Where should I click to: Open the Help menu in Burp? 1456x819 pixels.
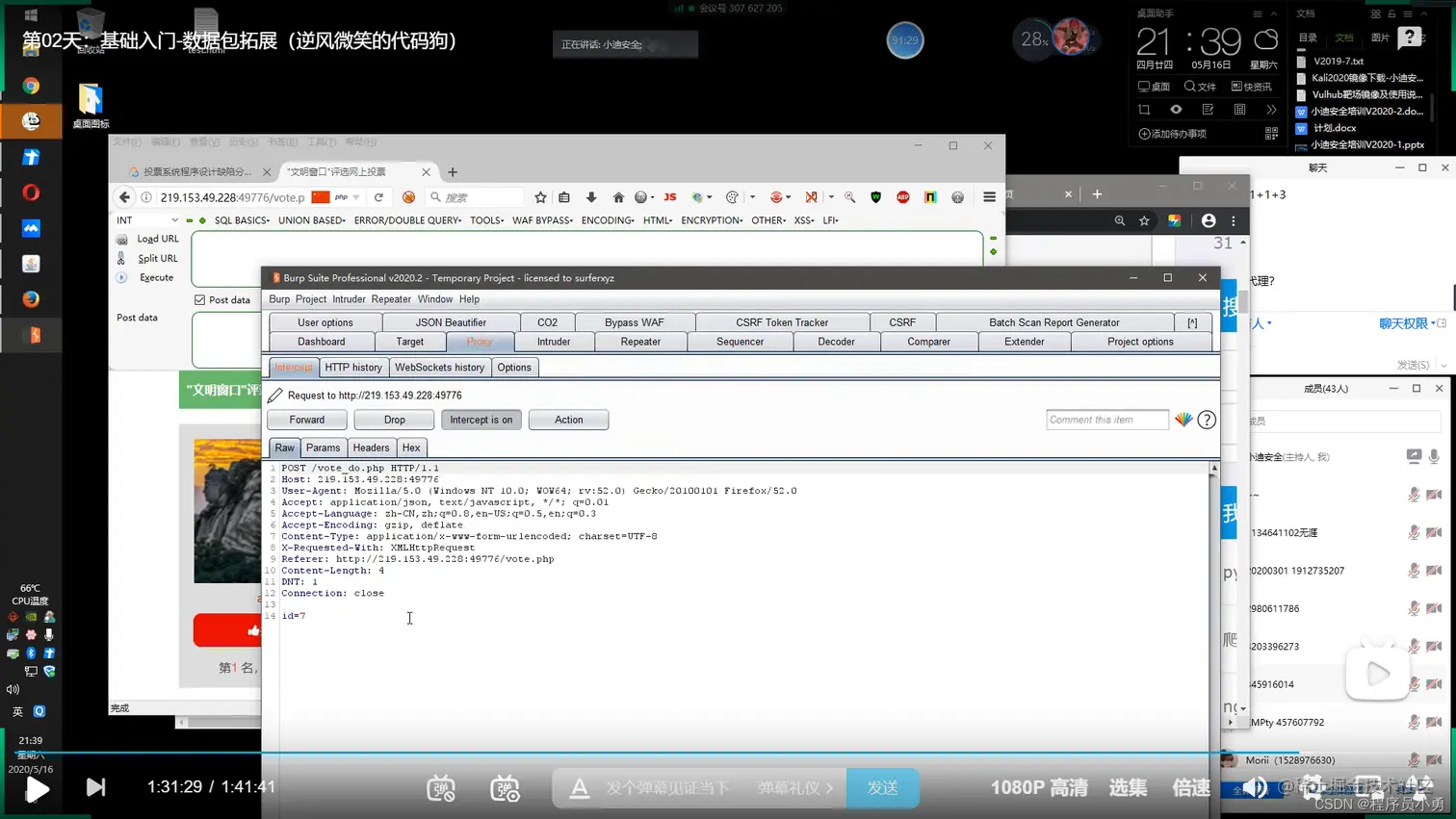point(469,299)
